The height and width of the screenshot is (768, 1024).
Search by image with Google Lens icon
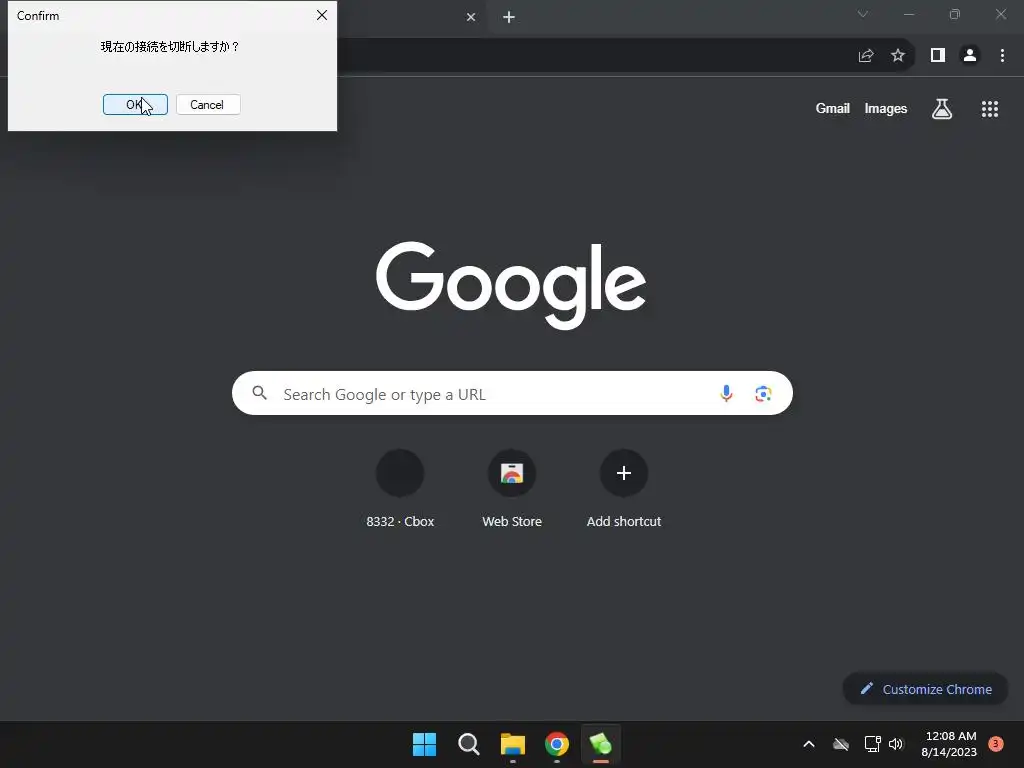pyautogui.click(x=763, y=393)
